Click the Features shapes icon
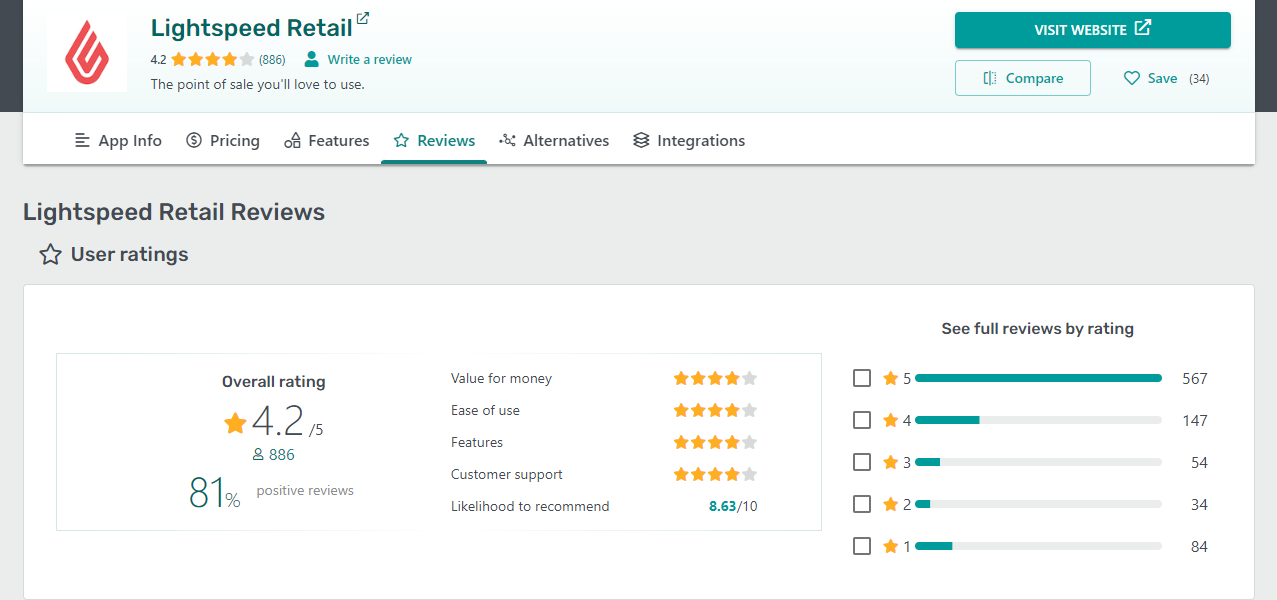The image size is (1277, 600). [293, 140]
